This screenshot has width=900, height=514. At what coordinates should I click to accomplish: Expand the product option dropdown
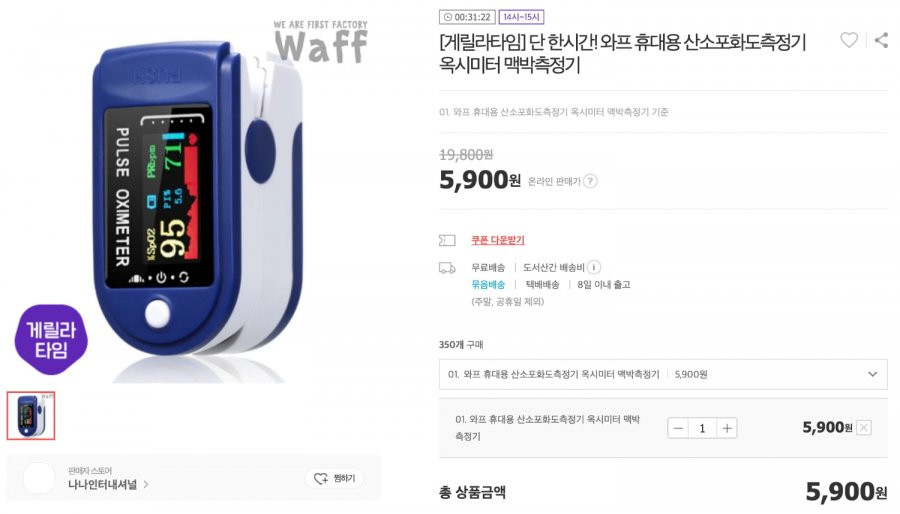tap(663, 374)
